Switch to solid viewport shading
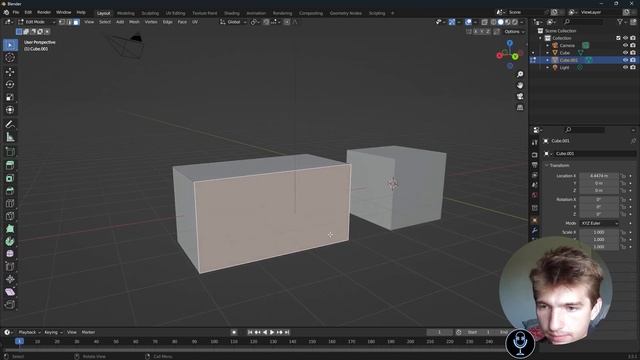Viewport: 640px width, 360px height. click(500, 22)
